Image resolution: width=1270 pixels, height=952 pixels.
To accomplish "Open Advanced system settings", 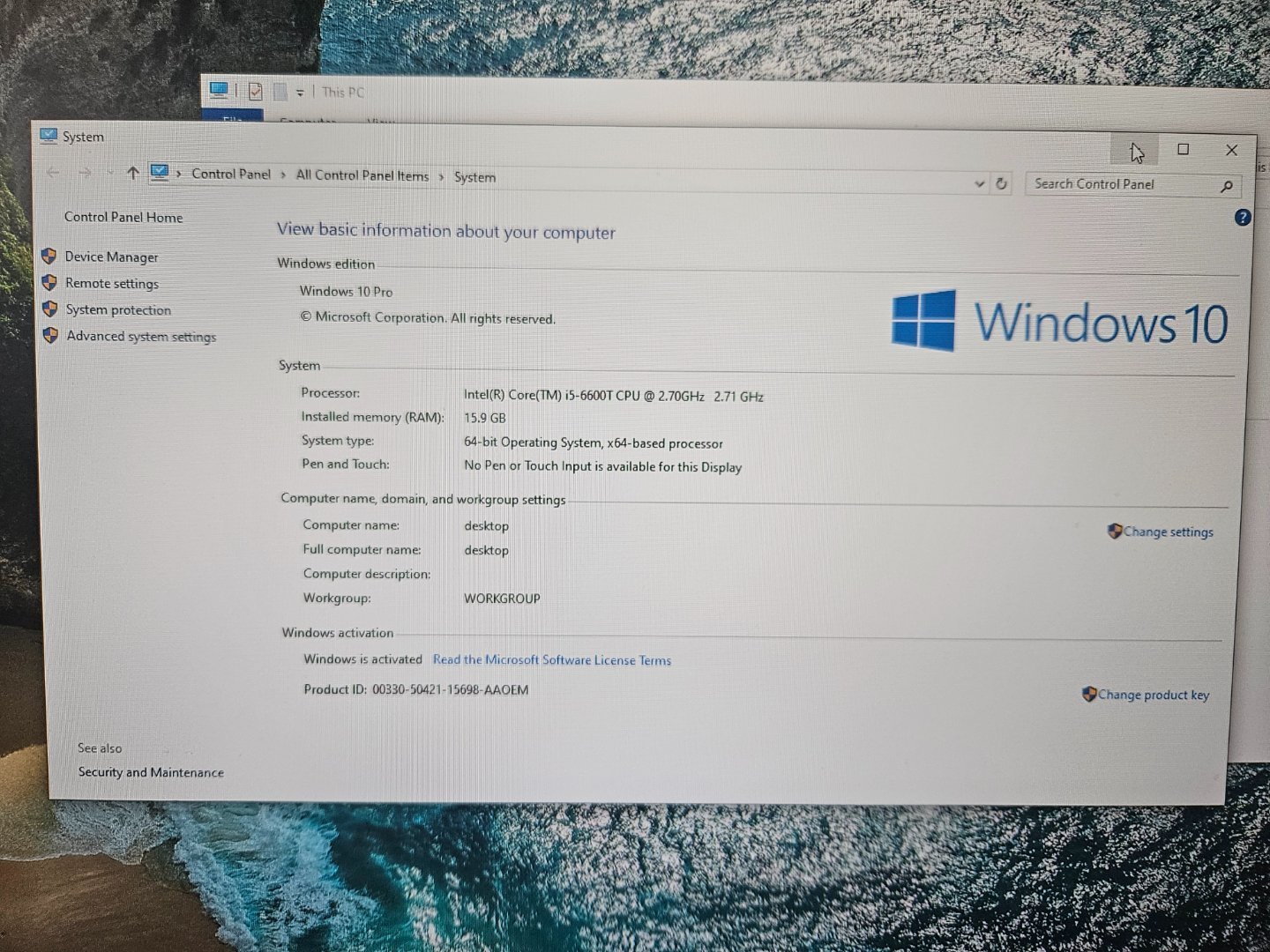I will click(141, 336).
